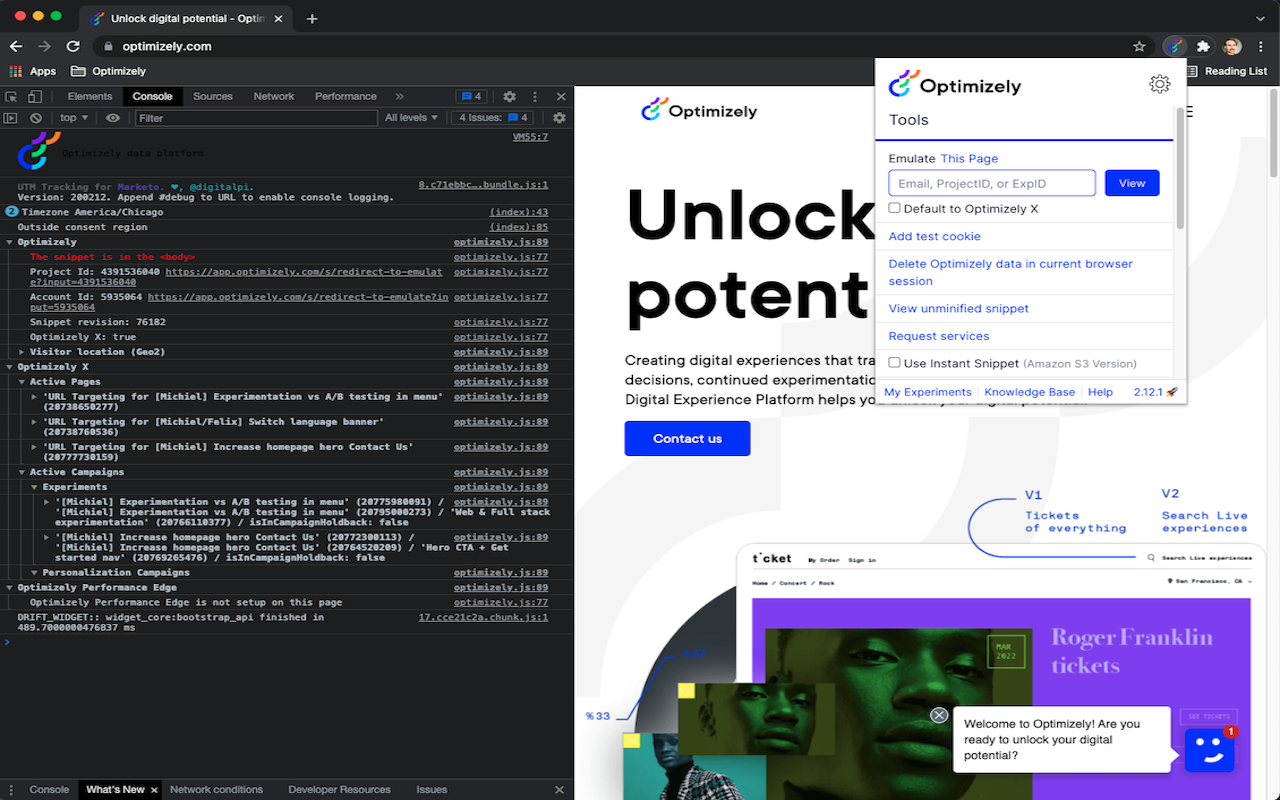Click Add test cookie link
Image resolution: width=1280 pixels, height=800 pixels.
click(x=935, y=236)
